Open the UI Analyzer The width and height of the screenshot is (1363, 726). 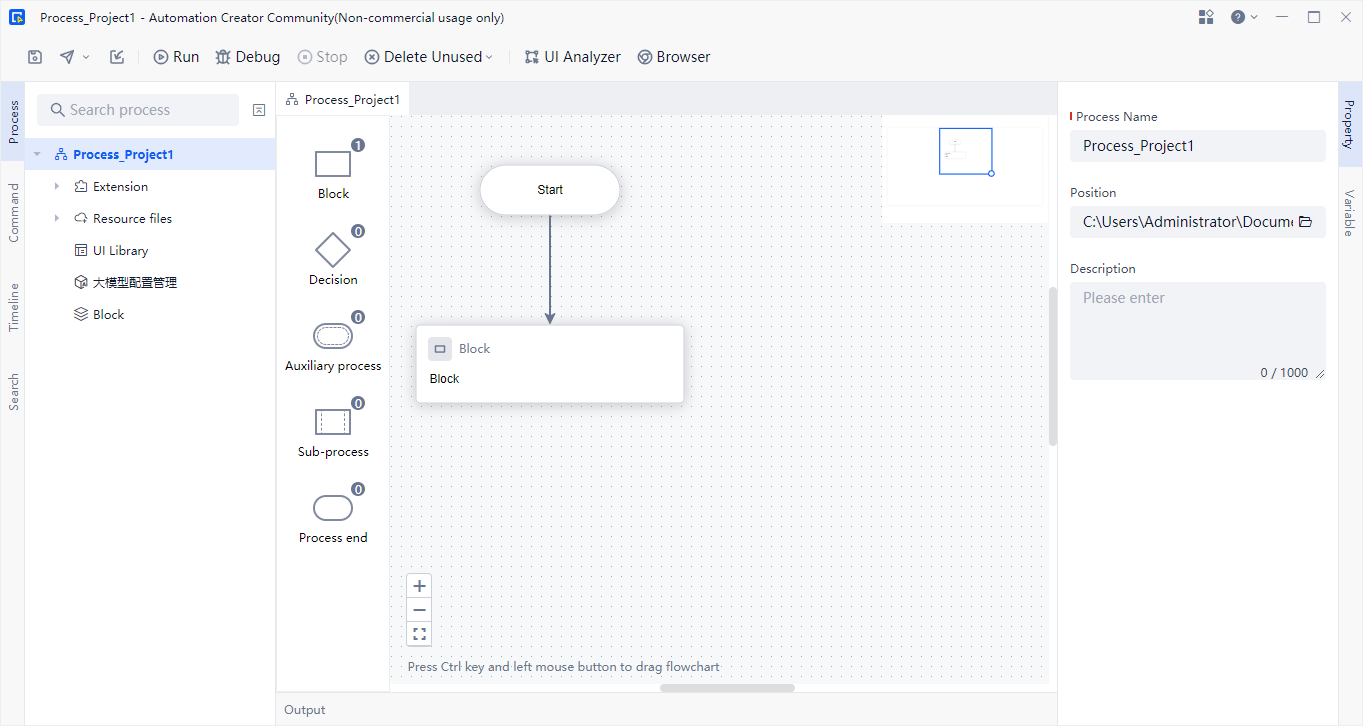[572, 56]
